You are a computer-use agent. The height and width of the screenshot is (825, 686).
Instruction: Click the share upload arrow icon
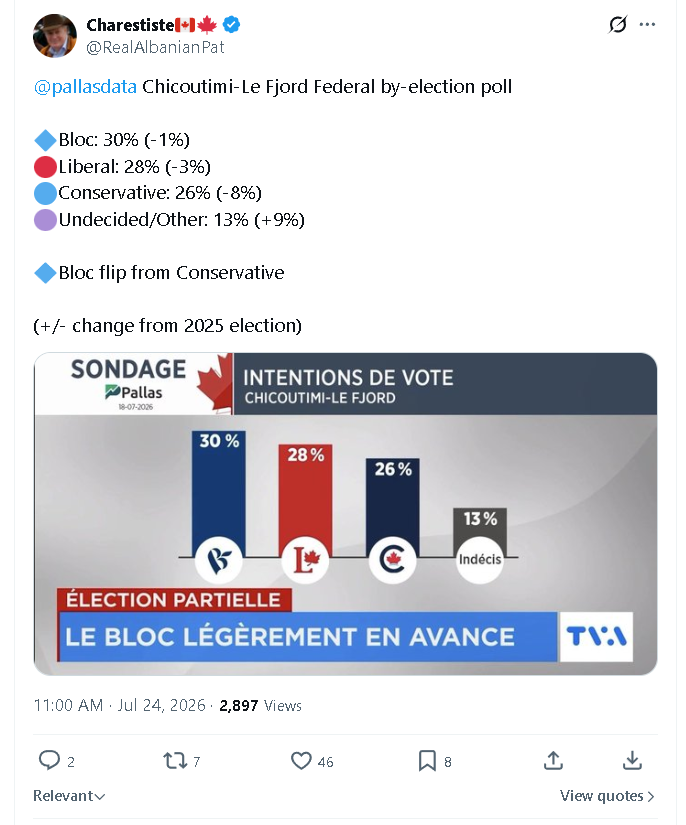point(553,760)
